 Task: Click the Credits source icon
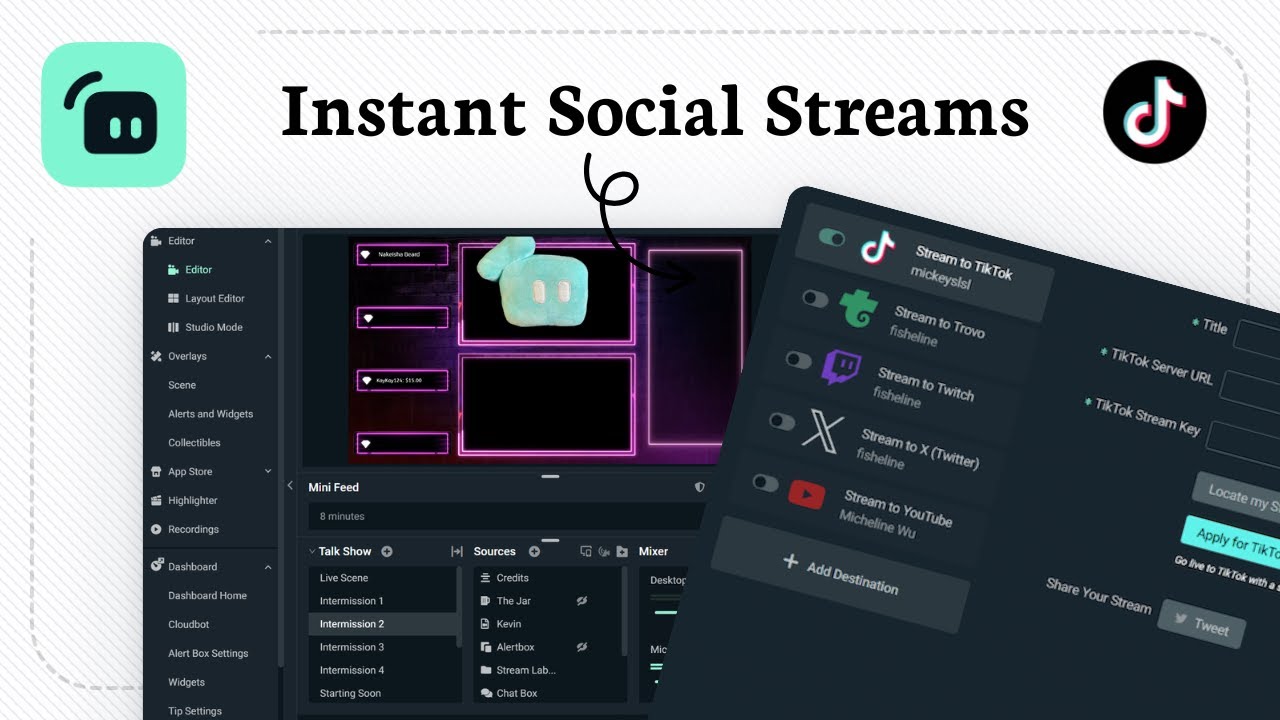(486, 578)
